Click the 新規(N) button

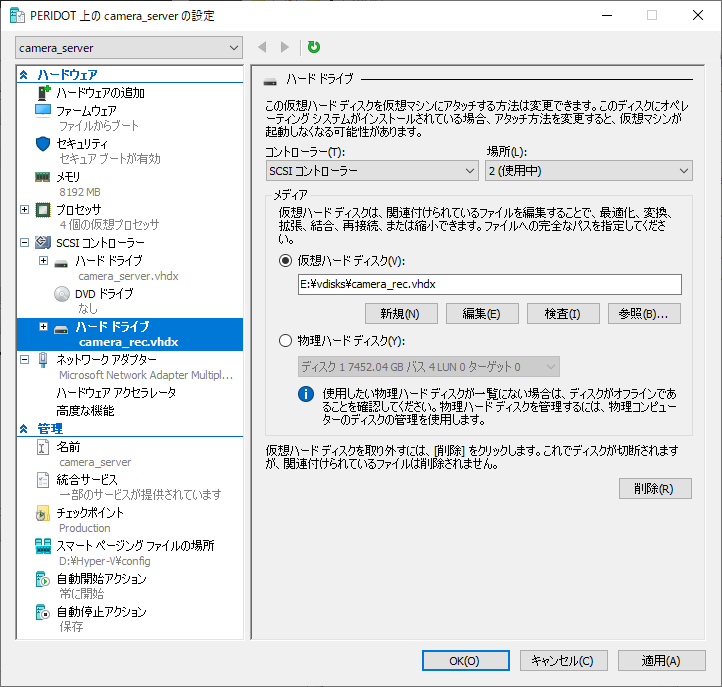401,314
